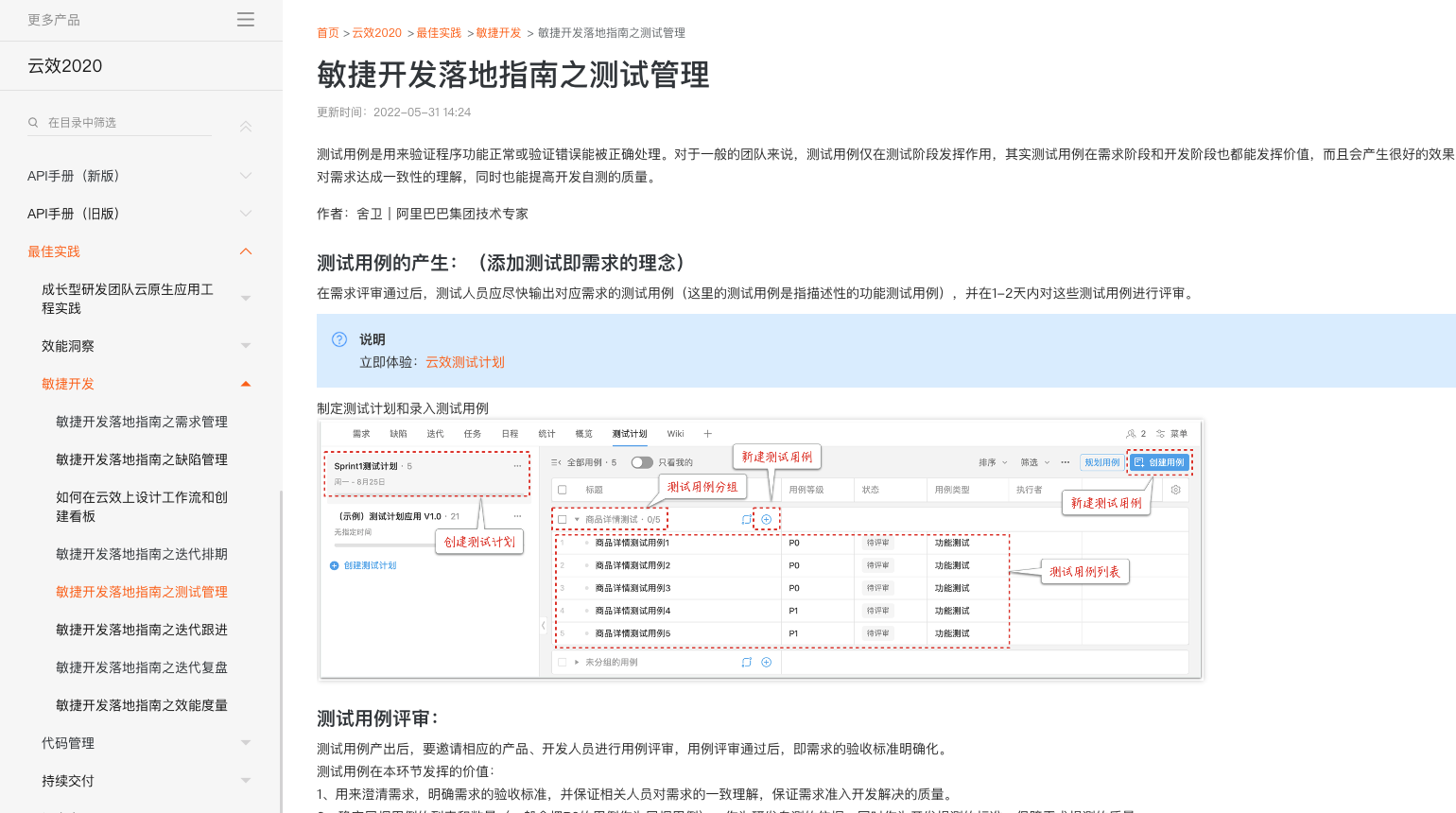Open 敏捷开发落地指南之迭代复盘 page
This screenshot has height=813, width=1456.
(x=142, y=667)
